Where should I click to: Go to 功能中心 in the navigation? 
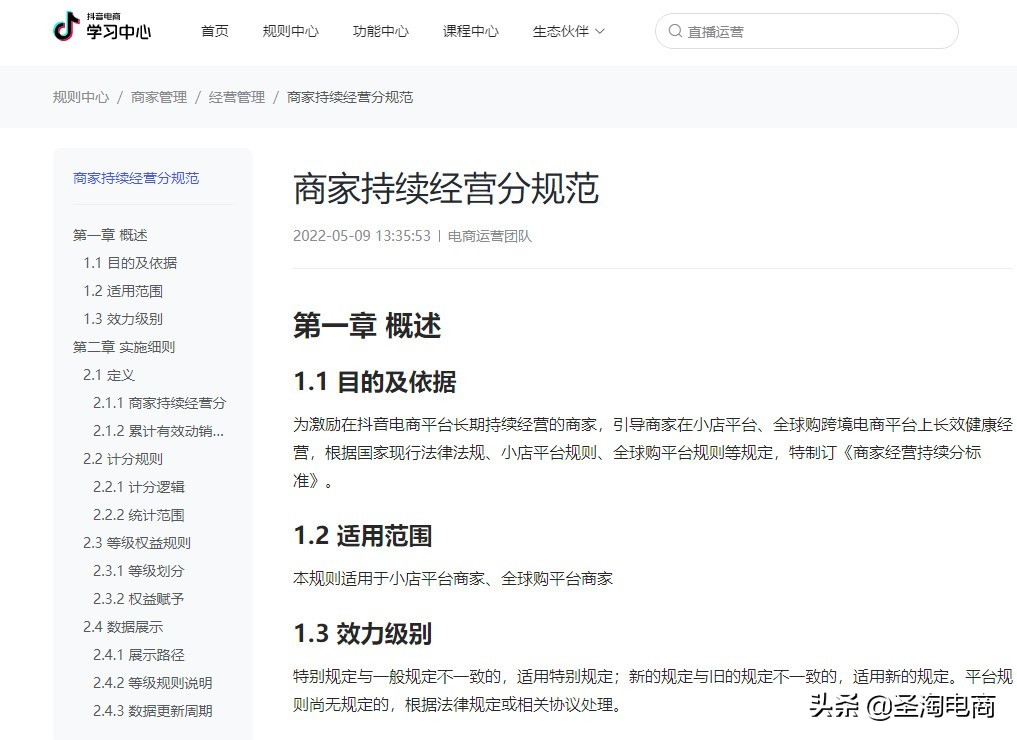[x=381, y=31]
